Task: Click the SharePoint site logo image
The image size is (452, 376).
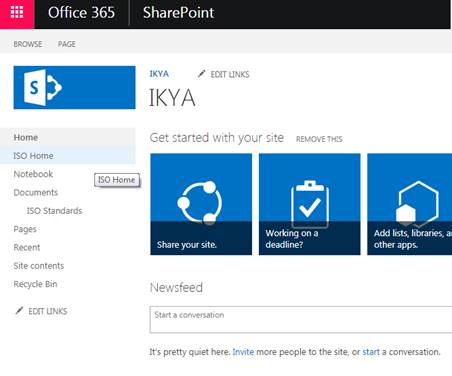Action: 75,87
